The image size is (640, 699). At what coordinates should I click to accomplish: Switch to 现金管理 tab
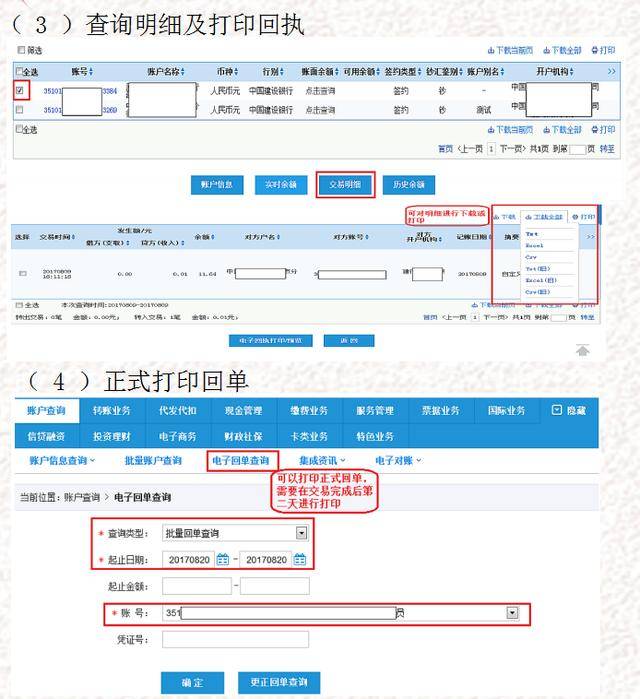tap(243, 411)
